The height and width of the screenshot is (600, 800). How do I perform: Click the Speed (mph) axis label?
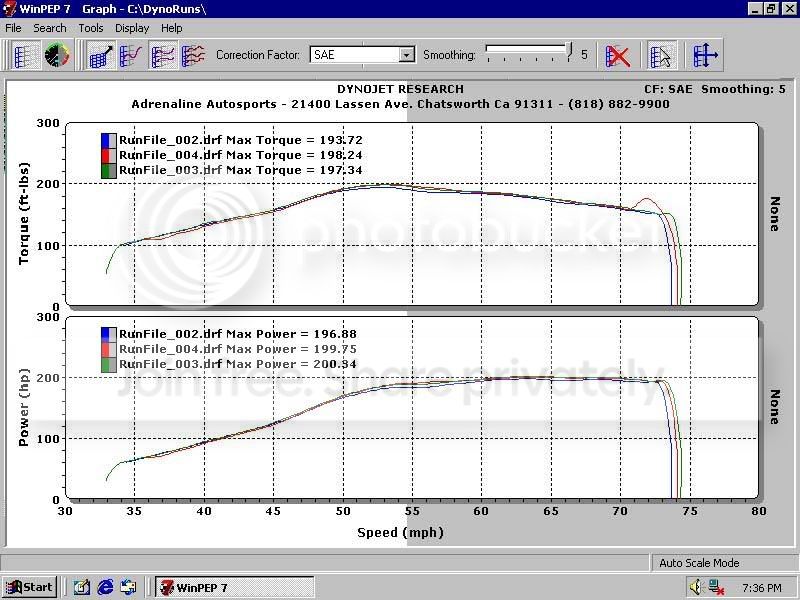pos(400,533)
